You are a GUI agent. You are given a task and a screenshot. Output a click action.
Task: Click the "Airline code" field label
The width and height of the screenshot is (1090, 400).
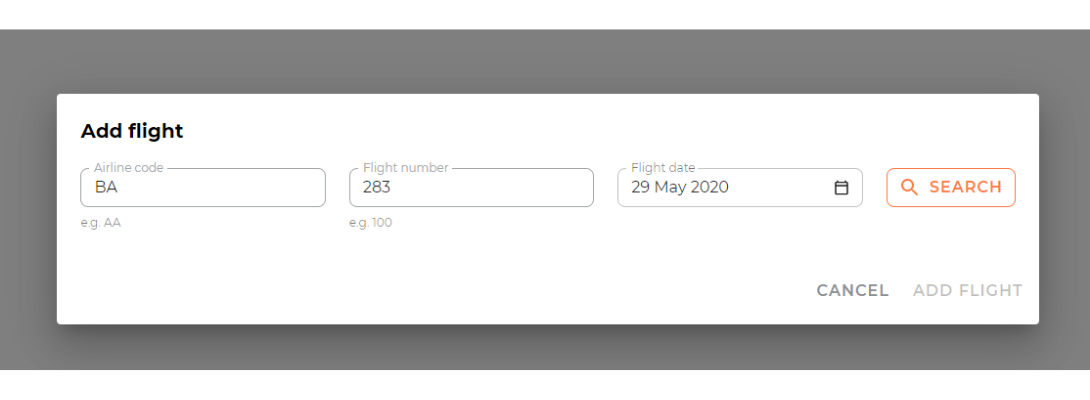pyautogui.click(x=129, y=168)
